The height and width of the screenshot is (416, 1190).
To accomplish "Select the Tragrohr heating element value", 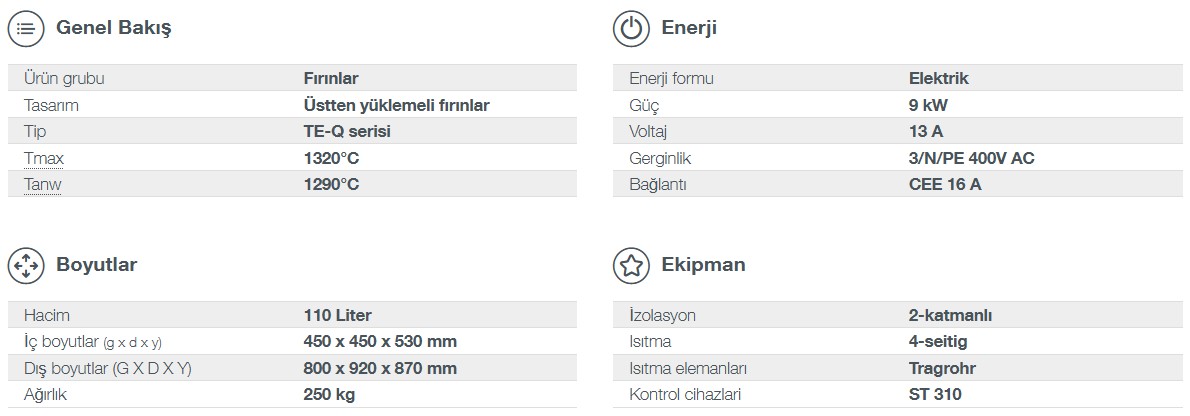I will [x=942, y=368].
